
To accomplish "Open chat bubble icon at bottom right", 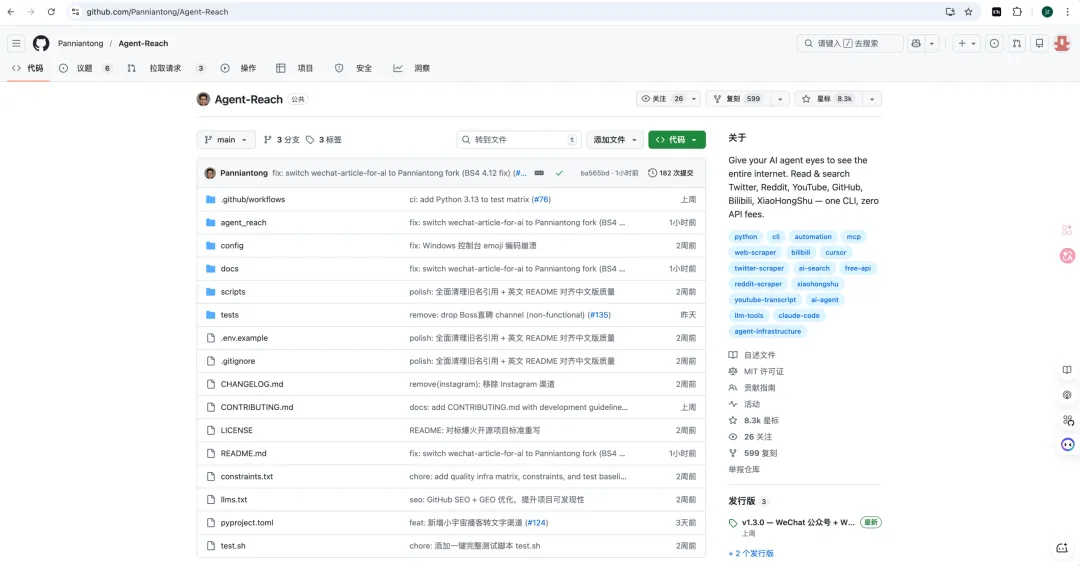I will (1062, 548).
